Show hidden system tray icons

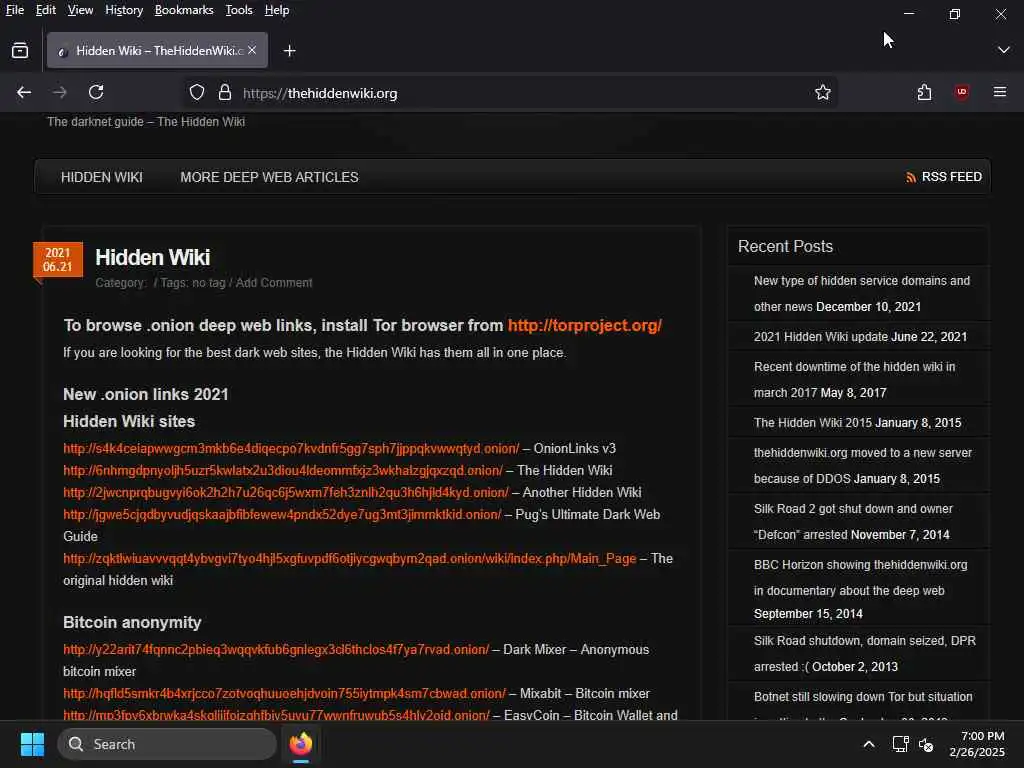click(x=869, y=744)
